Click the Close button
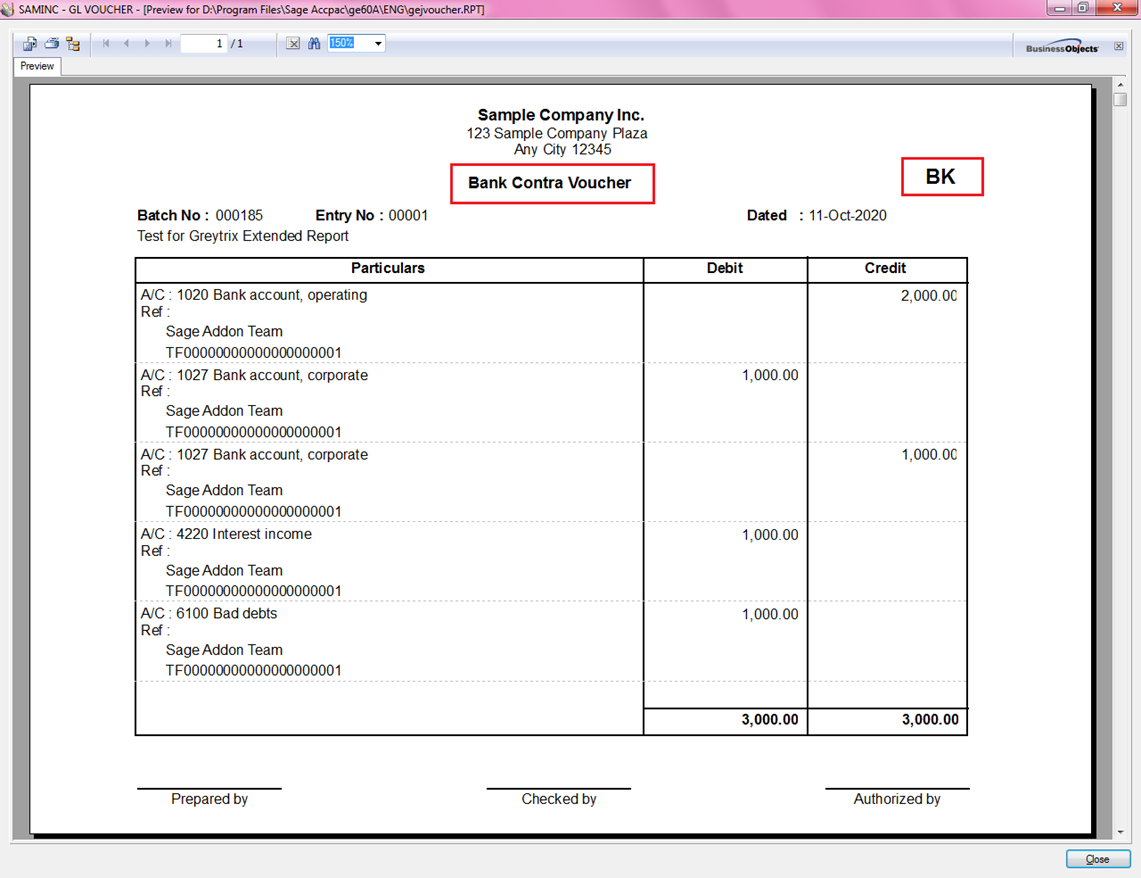1141x878 pixels. coord(1097,859)
